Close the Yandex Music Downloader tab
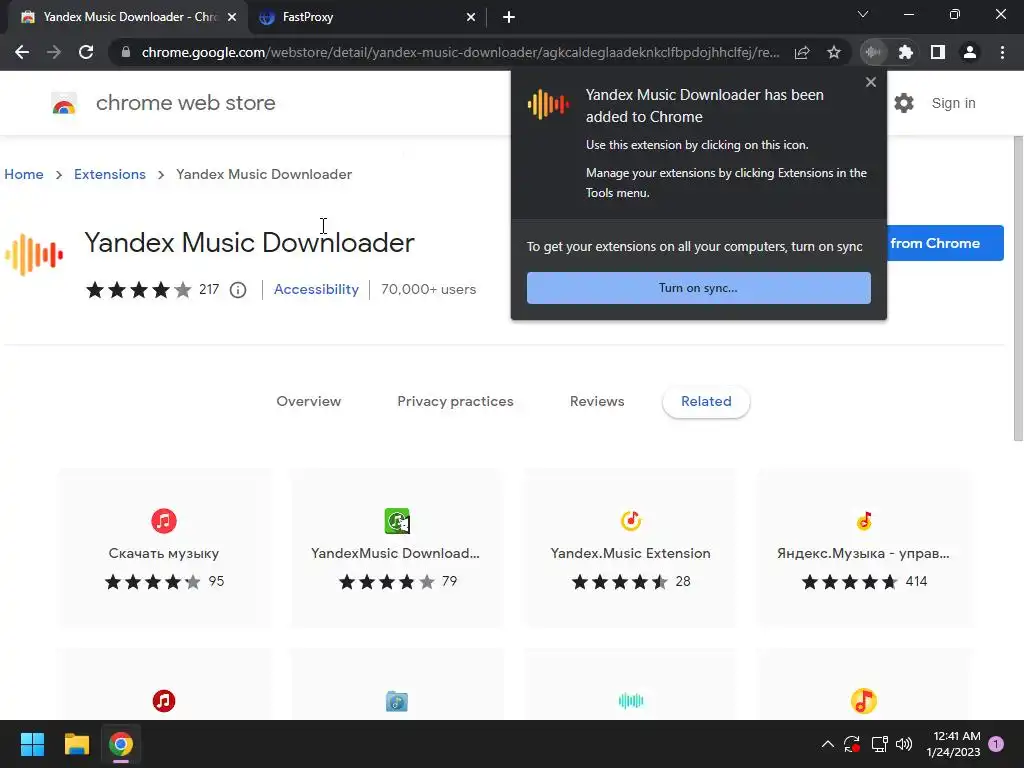Viewport: 1024px width, 768px height. tap(232, 18)
